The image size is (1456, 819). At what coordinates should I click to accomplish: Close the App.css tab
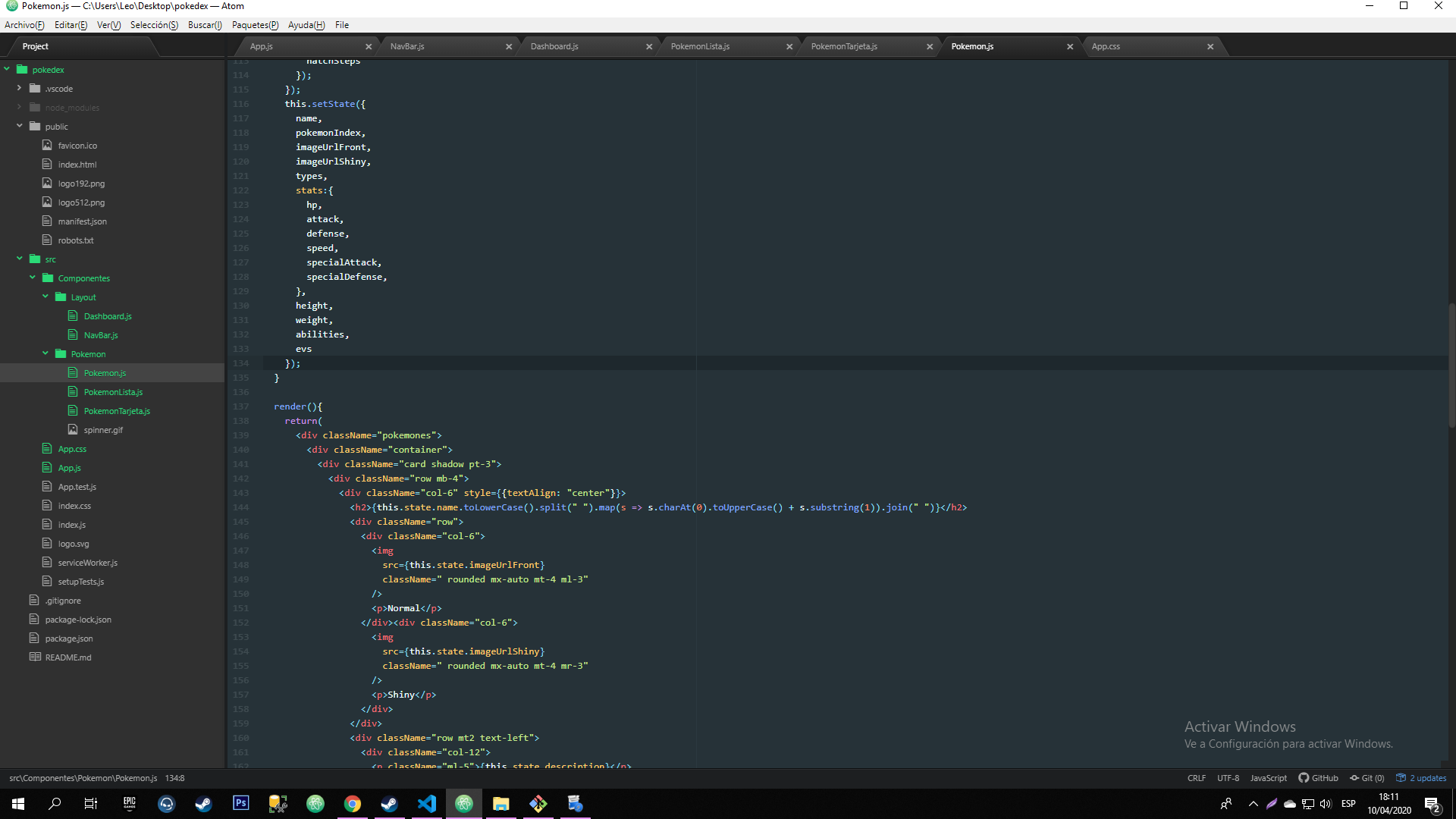pos(1210,46)
